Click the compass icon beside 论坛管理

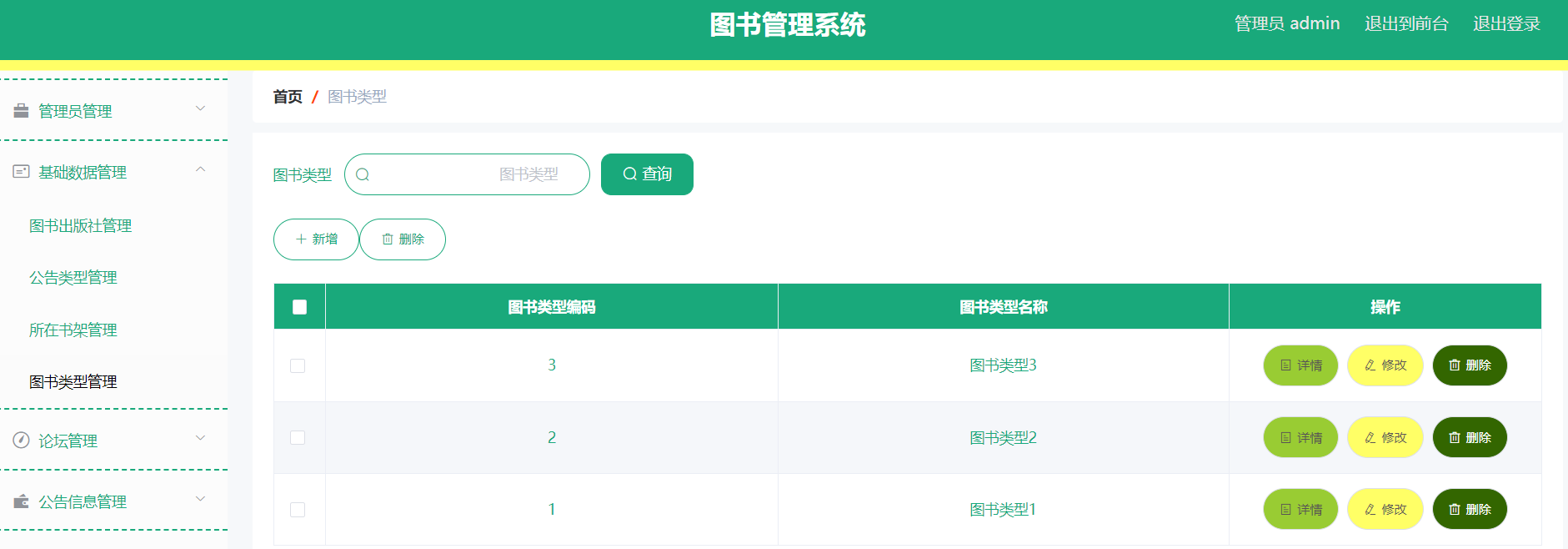pos(21,440)
